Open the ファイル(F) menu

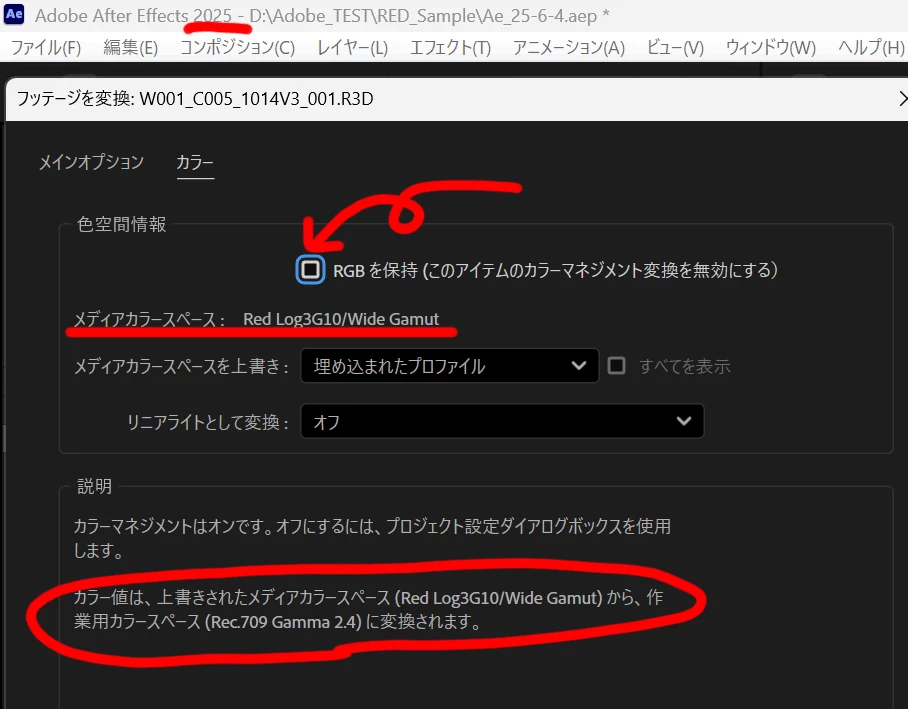coord(46,47)
